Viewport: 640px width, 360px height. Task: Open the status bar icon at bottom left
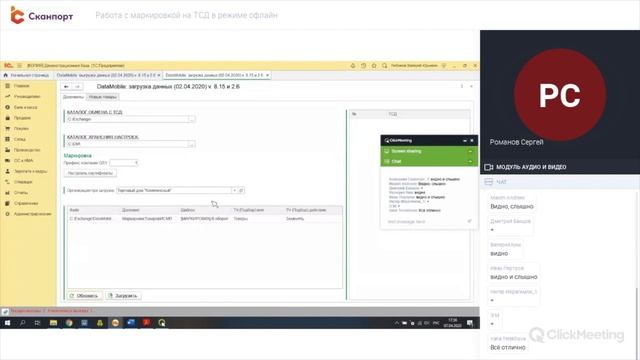tap(5, 311)
